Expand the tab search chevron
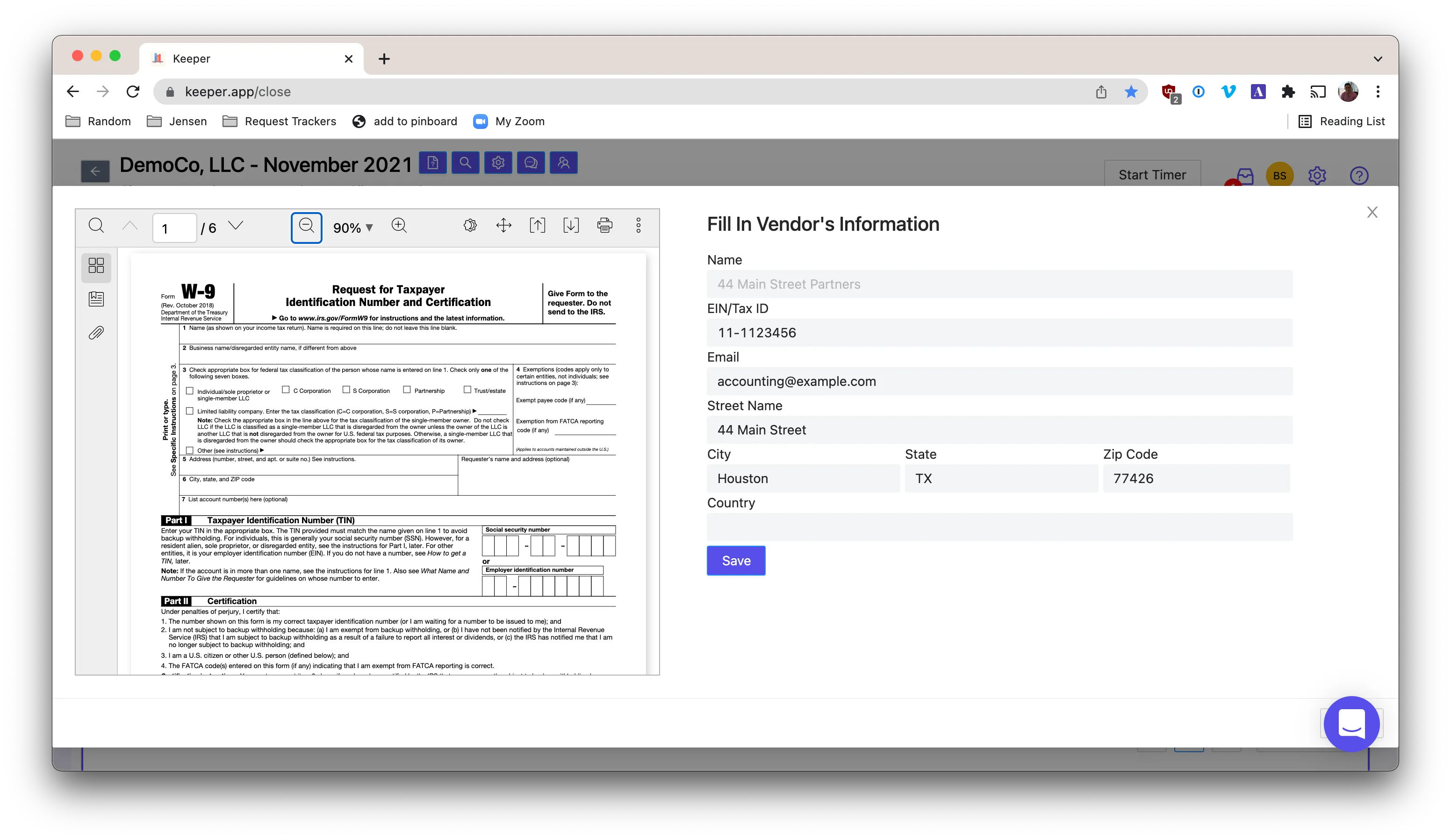 (1377, 59)
